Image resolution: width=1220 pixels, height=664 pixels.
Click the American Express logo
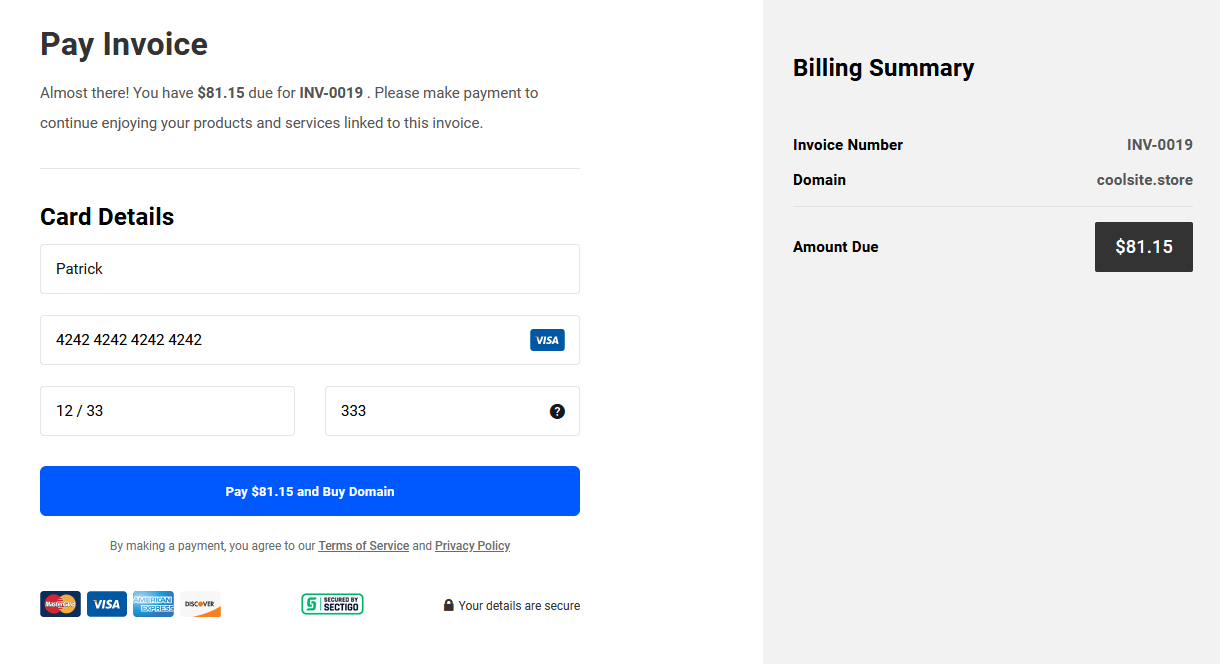pyautogui.click(x=153, y=604)
